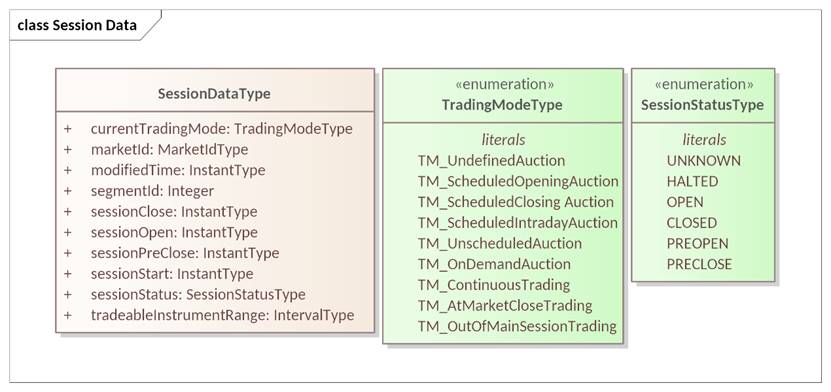Select the sessionStatus: SessionStatusType attribute
831x392 pixels.
(x=198, y=295)
